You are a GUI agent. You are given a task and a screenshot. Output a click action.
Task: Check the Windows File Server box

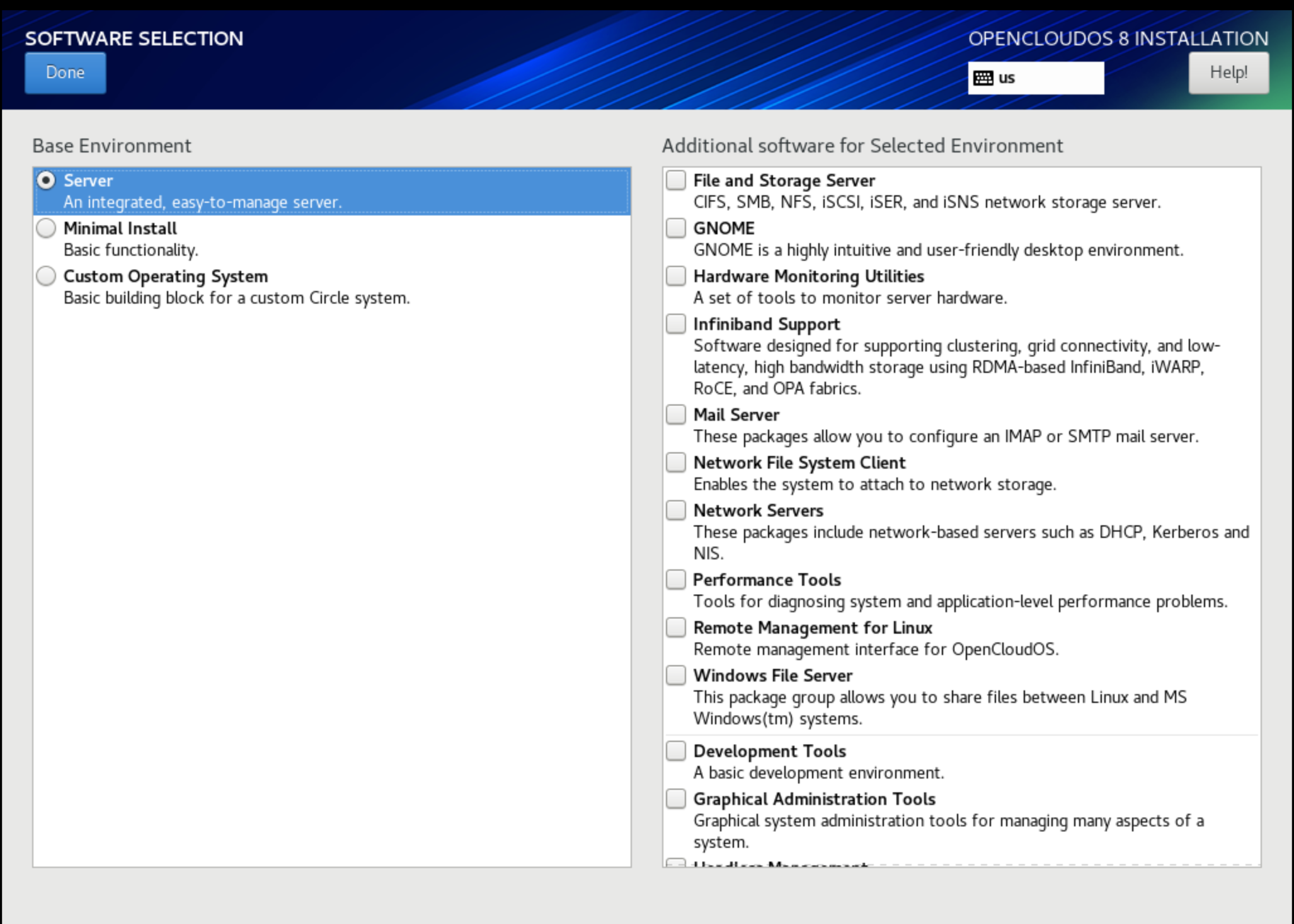(x=676, y=675)
